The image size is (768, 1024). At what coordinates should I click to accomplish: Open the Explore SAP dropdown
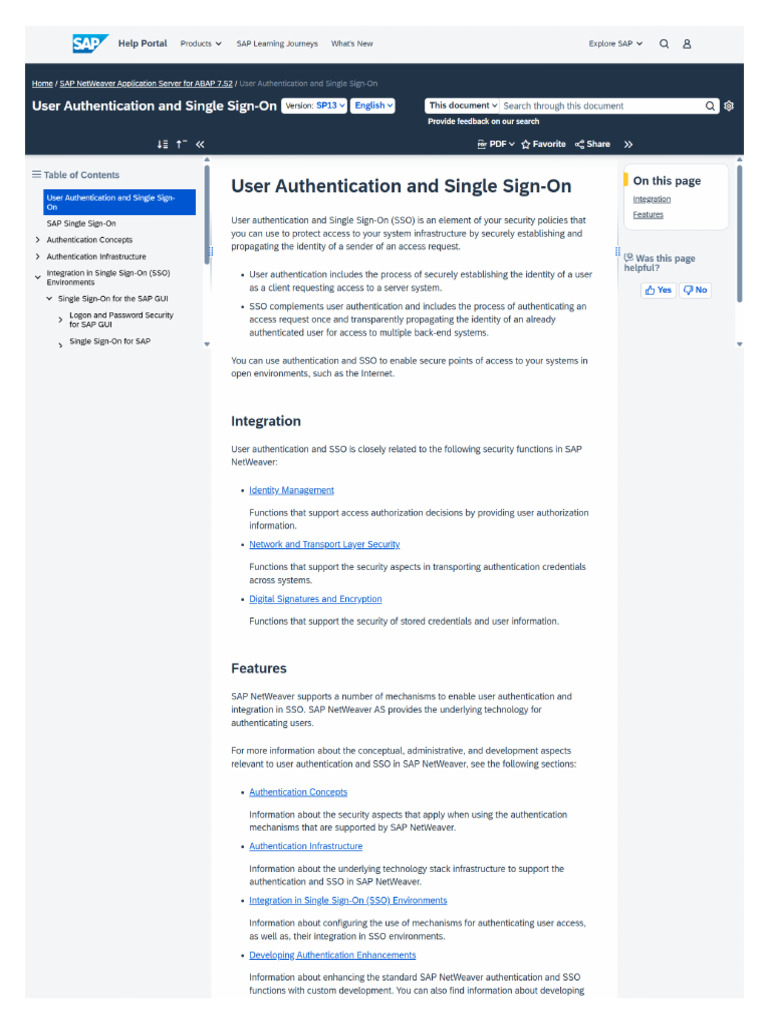tap(615, 44)
